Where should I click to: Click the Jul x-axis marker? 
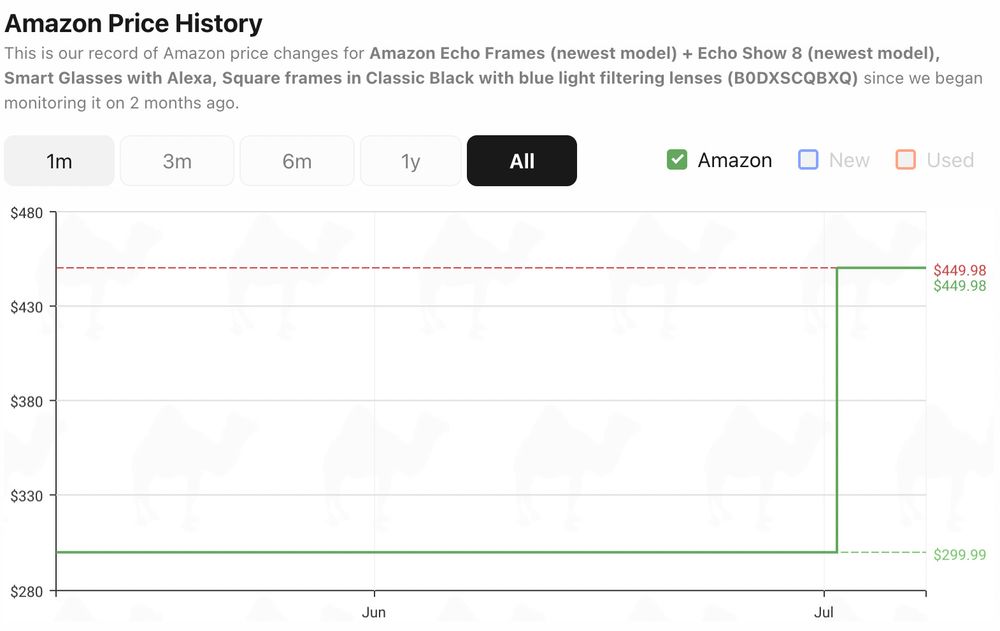(824, 612)
